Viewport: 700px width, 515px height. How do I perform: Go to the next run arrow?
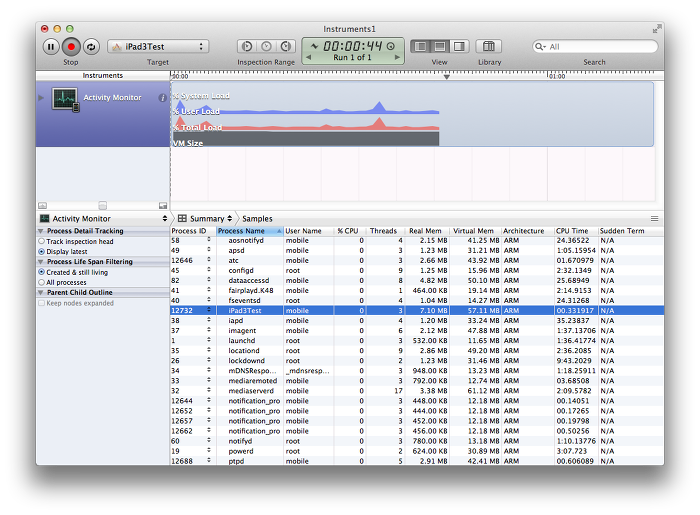coord(397,57)
